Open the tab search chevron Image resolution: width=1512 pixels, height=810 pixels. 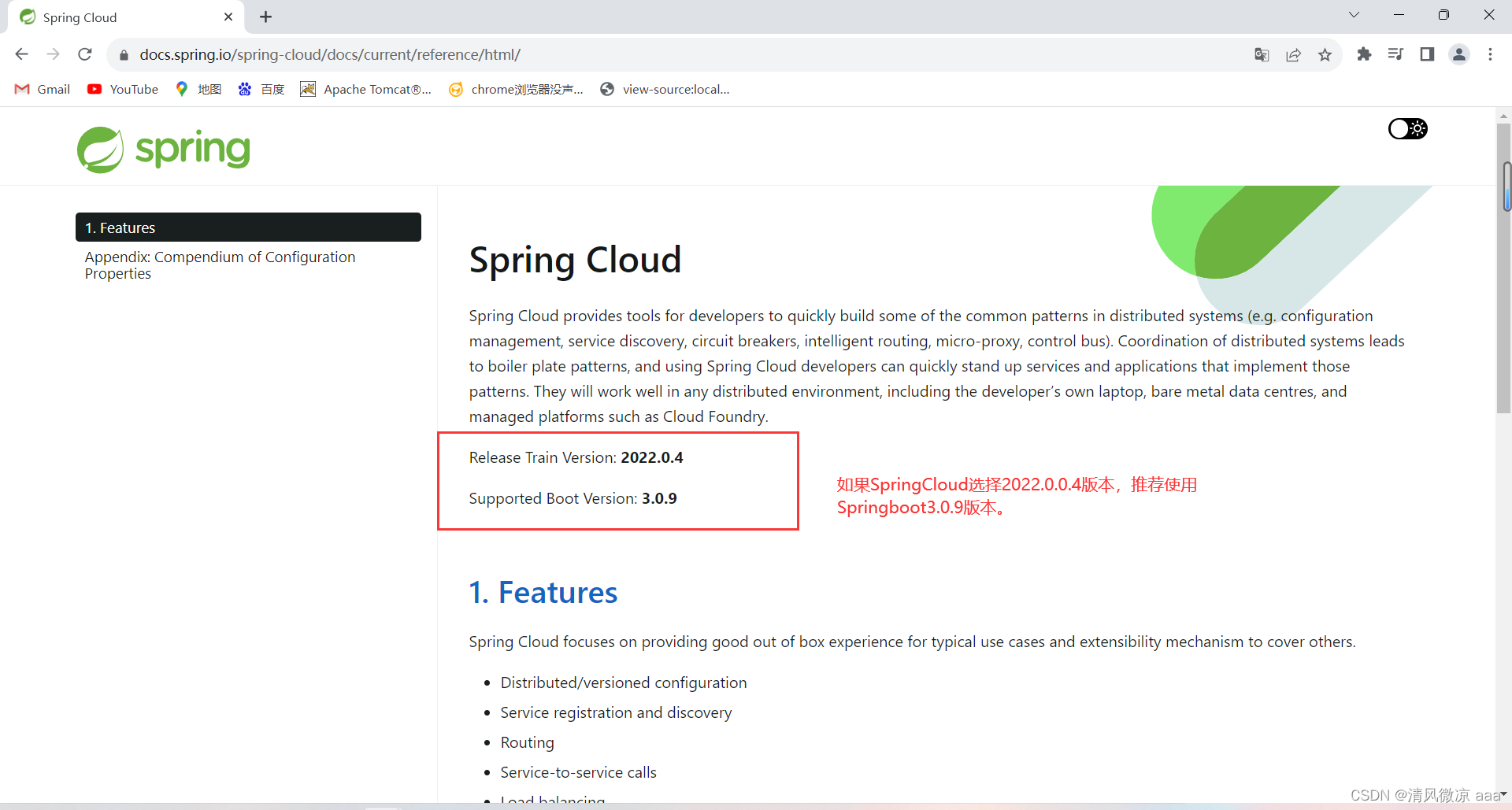click(x=1354, y=15)
